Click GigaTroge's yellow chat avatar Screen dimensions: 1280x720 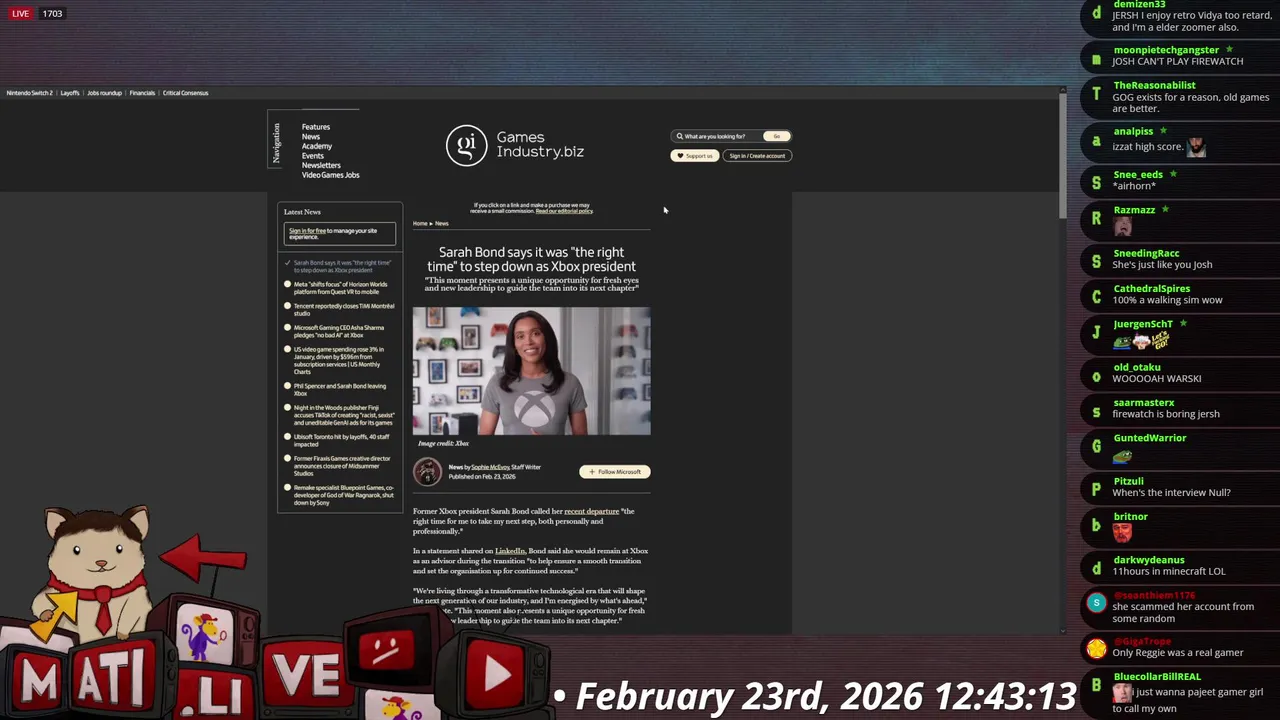(1097, 649)
